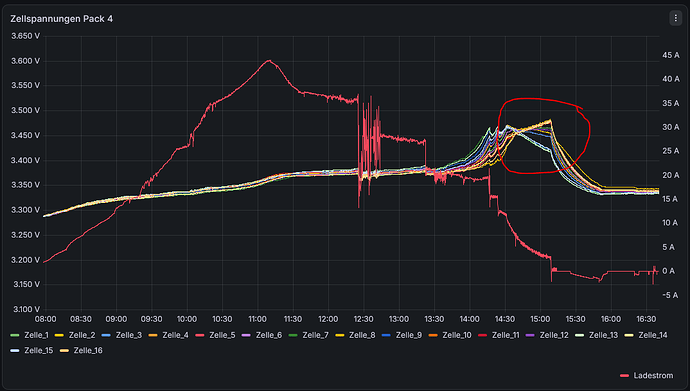The height and width of the screenshot is (391, 690).
Task: Click the panel title Zellspannungen Pack 4
Action: pos(62,19)
